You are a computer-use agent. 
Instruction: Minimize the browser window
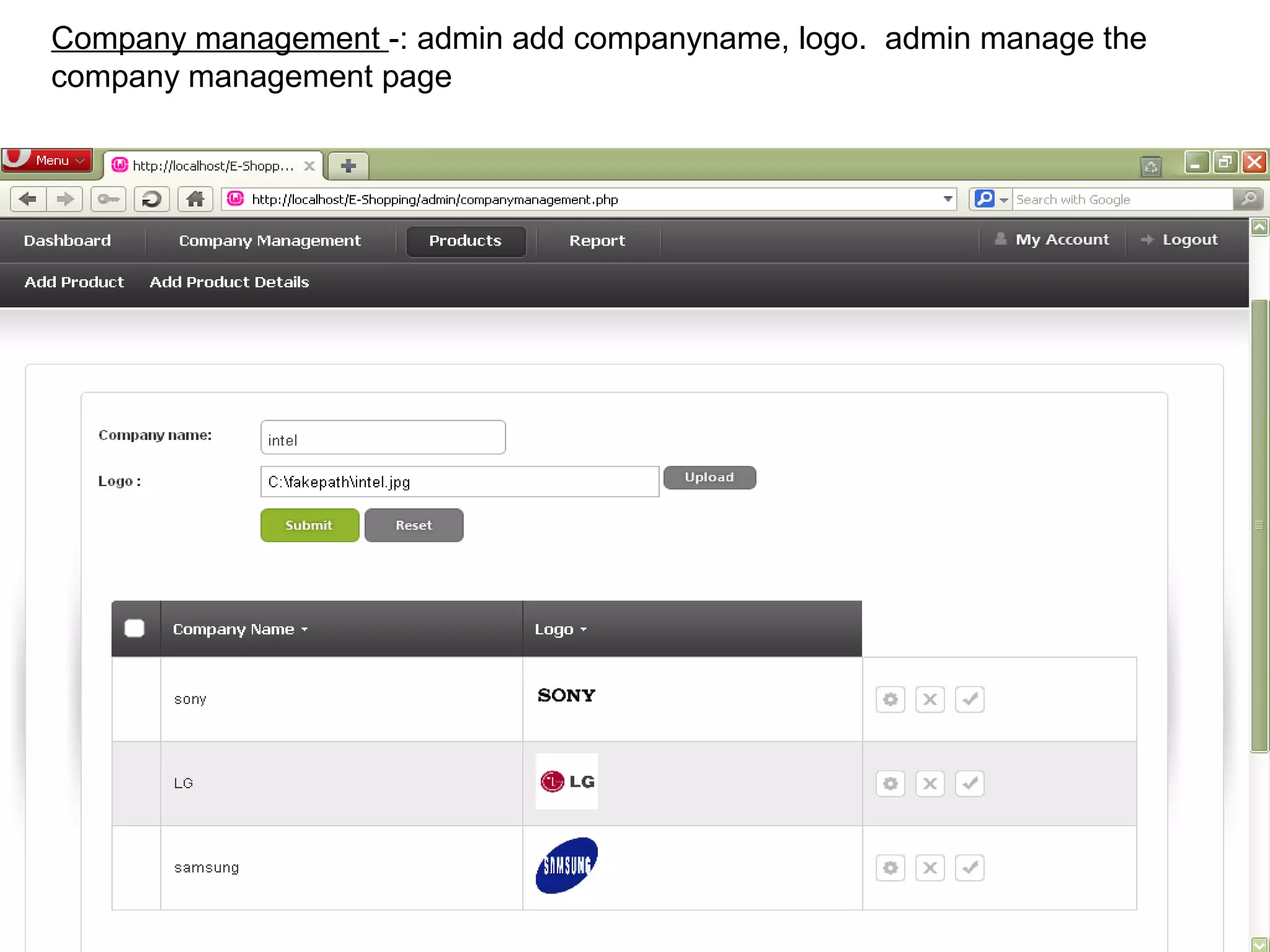[x=1196, y=163]
